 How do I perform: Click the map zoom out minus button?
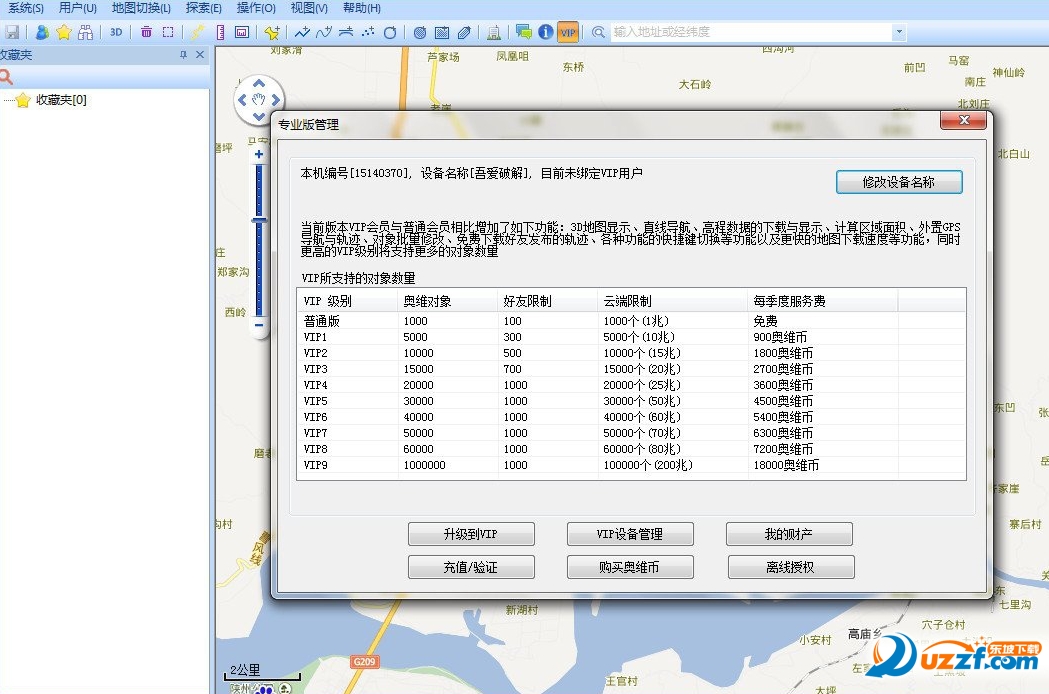259,326
